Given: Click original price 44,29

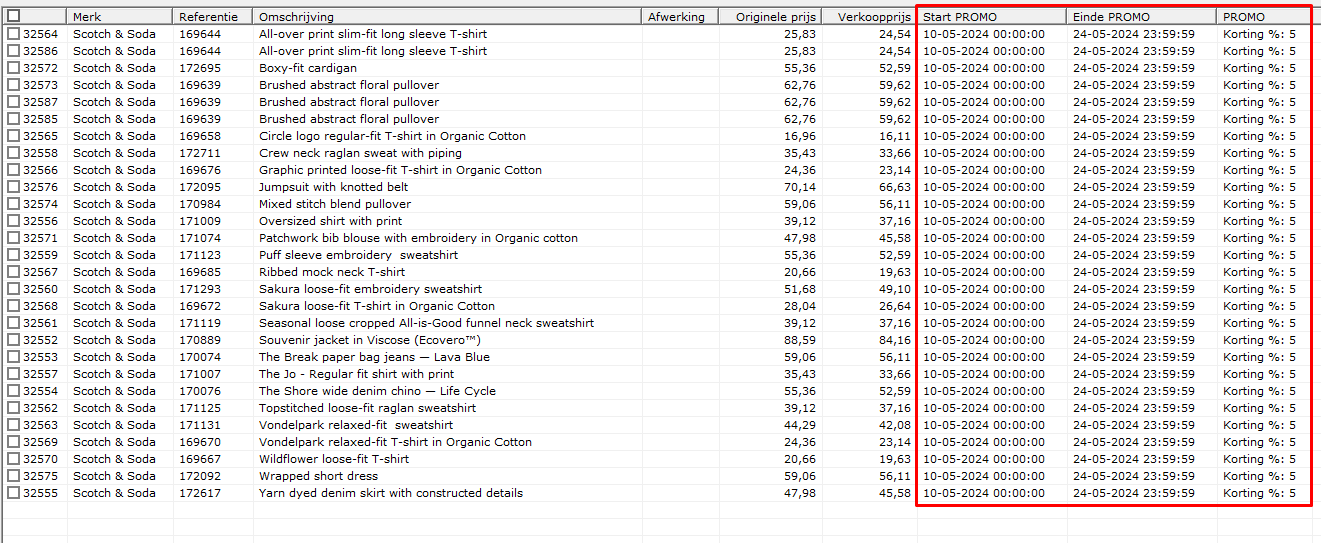Looking at the screenshot, I should 800,425.
